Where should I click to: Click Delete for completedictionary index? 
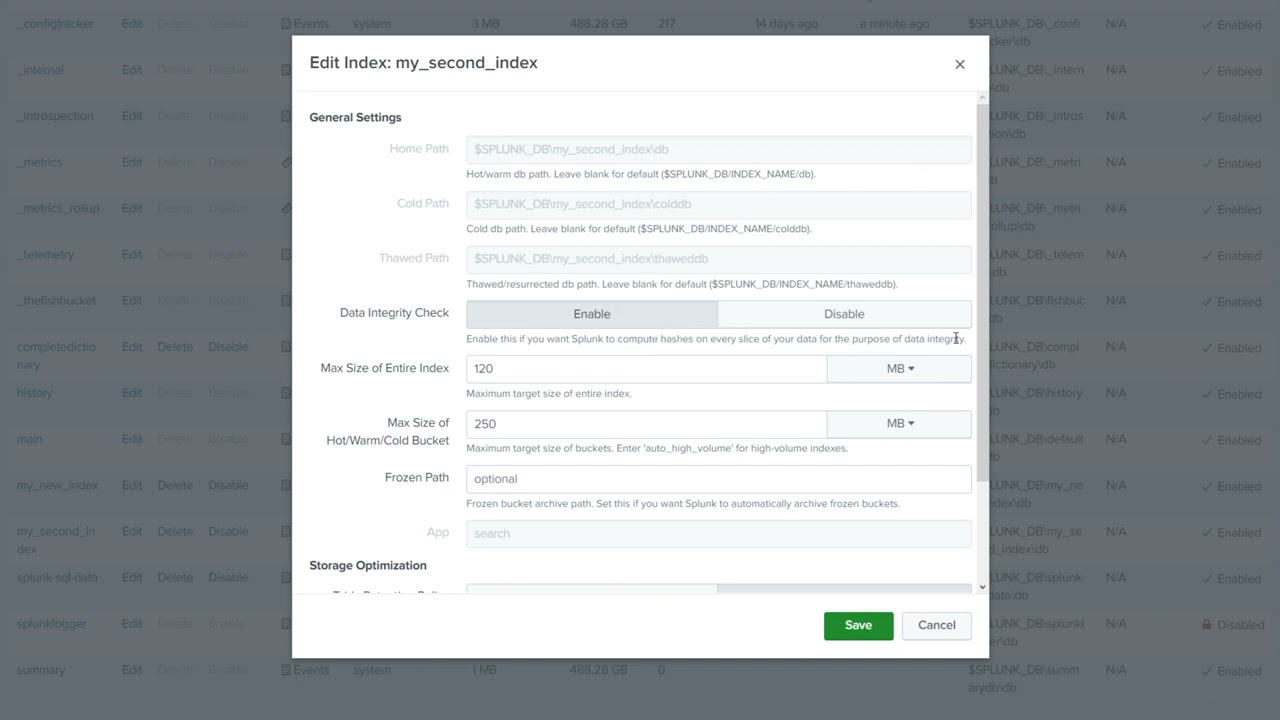coord(175,347)
